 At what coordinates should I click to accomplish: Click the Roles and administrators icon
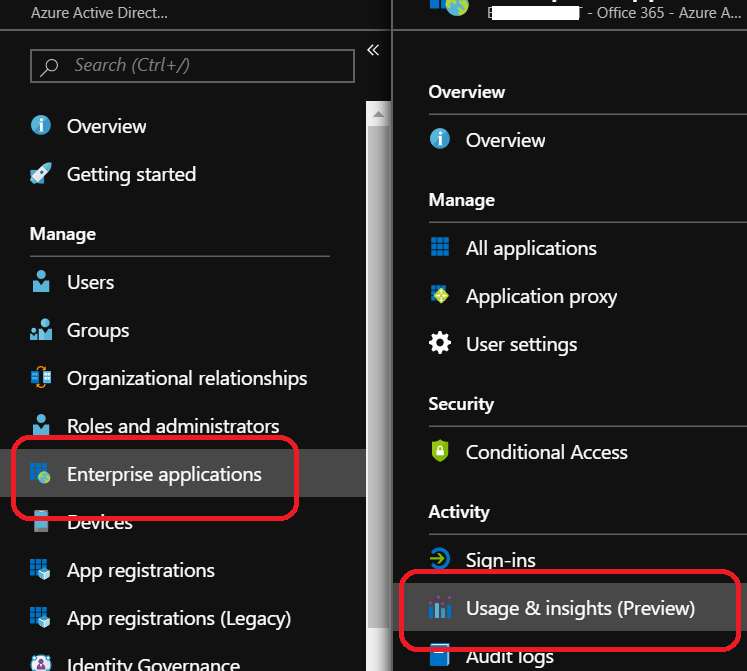click(41, 425)
